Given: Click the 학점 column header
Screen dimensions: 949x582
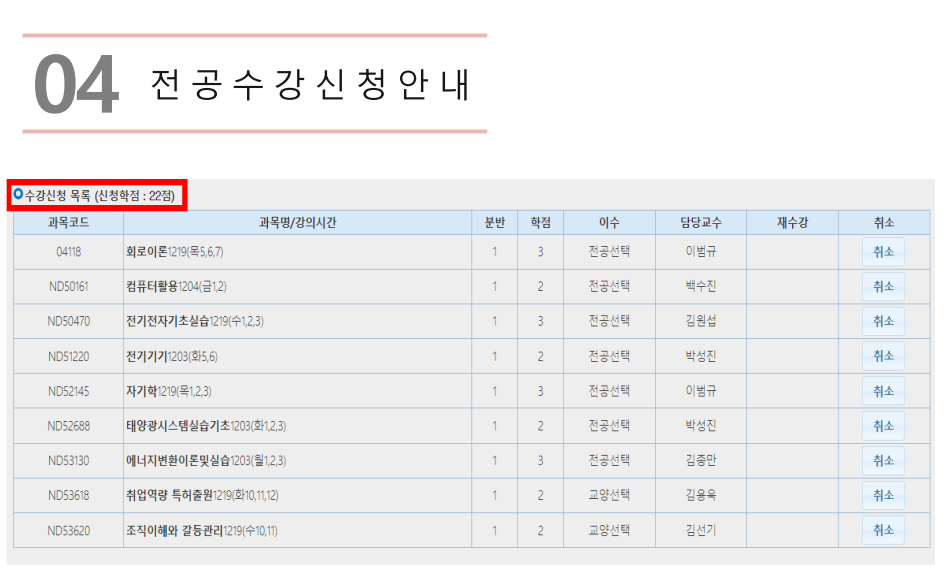Looking at the screenshot, I should (x=540, y=223).
